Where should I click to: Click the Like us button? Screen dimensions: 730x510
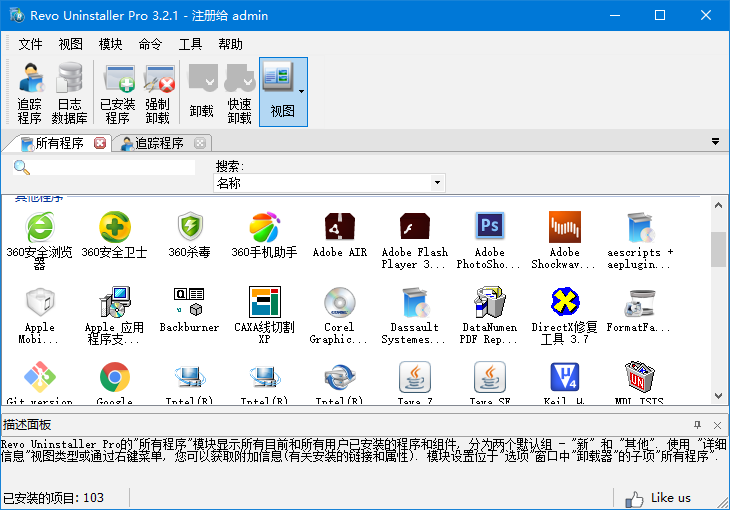(658, 498)
